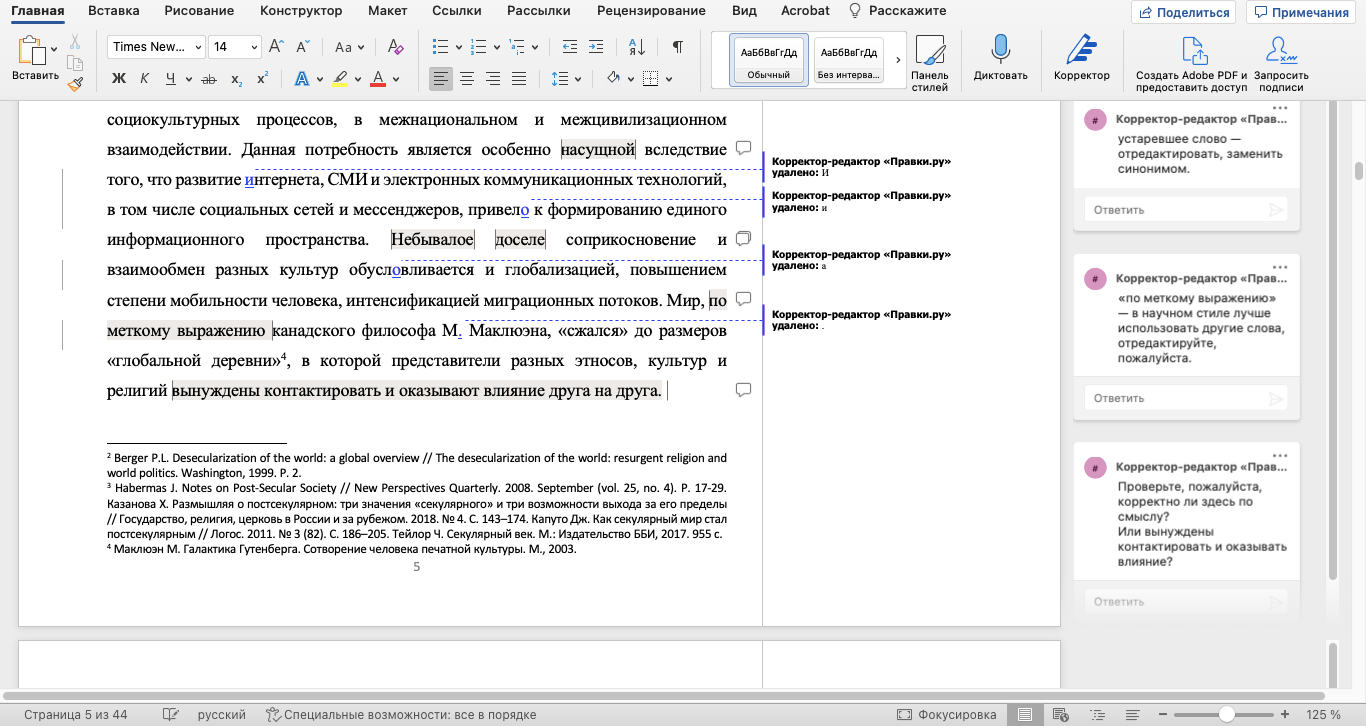Decrease paragraph indent
The width and height of the screenshot is (1366, 726).
point(570,47)
